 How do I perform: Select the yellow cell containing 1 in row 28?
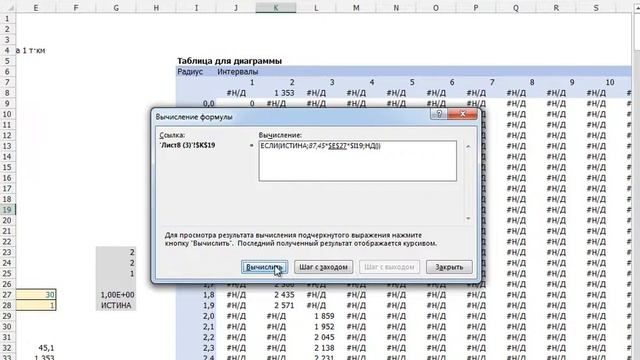coord(36,305)
